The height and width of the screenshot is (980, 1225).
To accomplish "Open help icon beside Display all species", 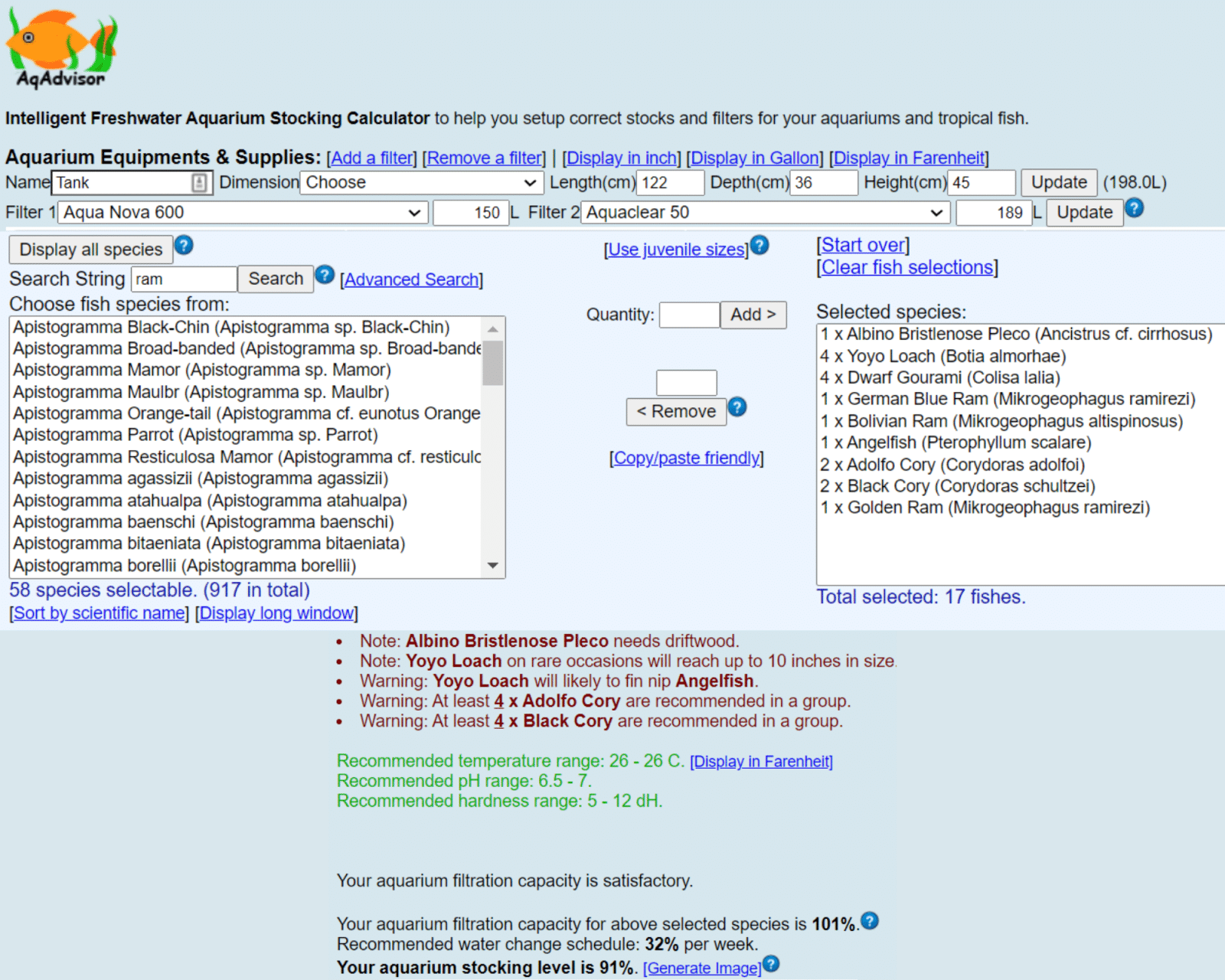I will coord(184,245).
